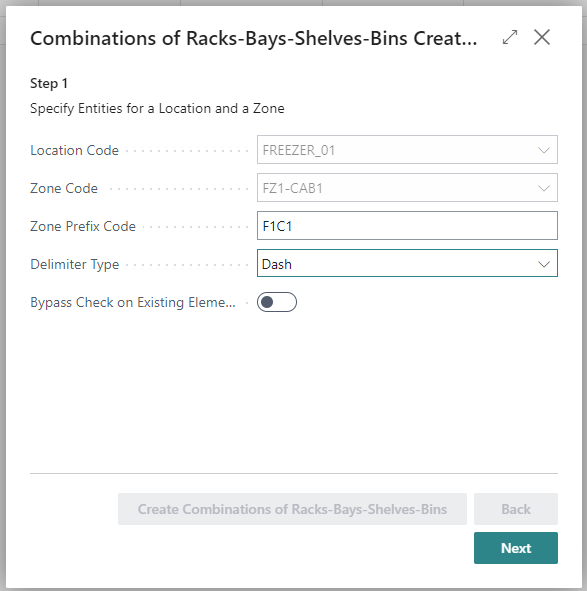Click the Location Code label
Viewport: 587px width, 591px height.
tap(75, 150)
